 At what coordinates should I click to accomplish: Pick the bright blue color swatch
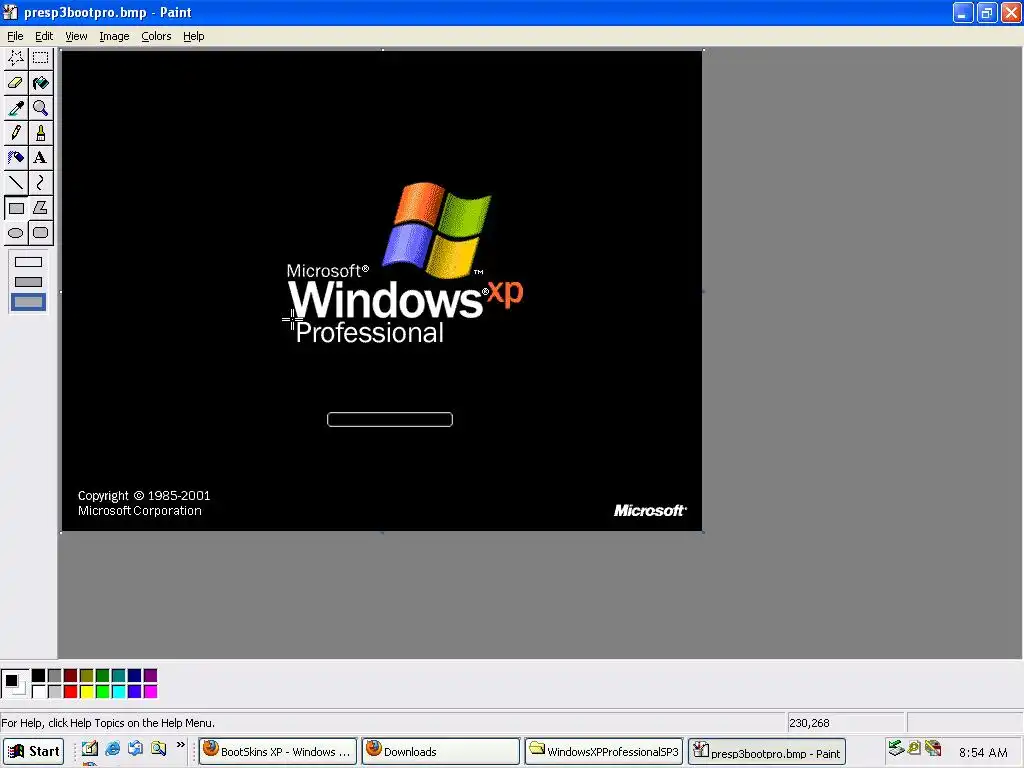135,691
